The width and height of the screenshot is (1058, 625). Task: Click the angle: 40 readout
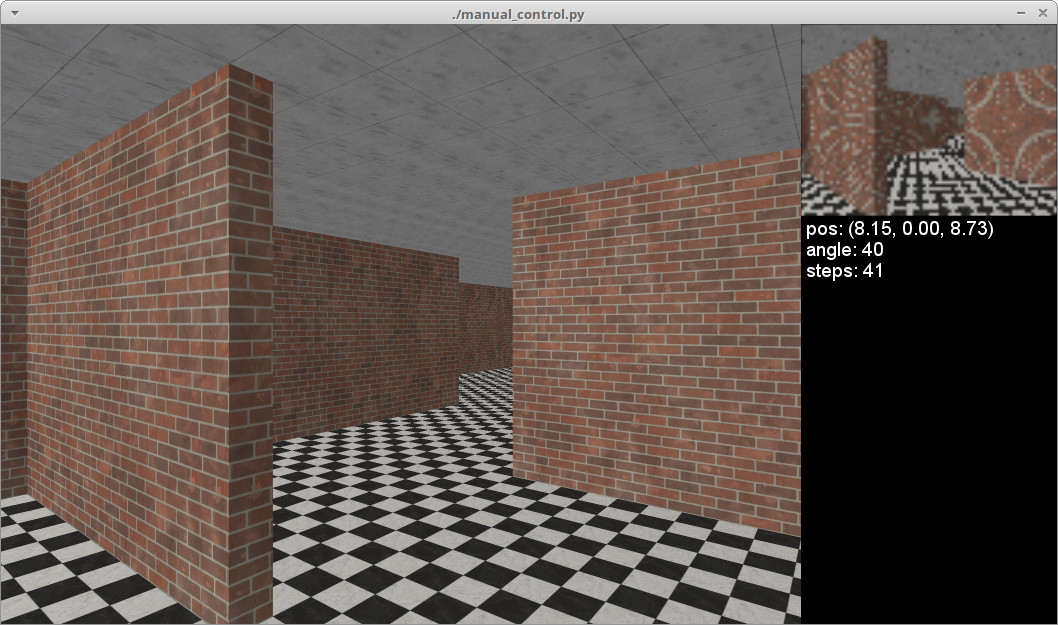point(844,250)
